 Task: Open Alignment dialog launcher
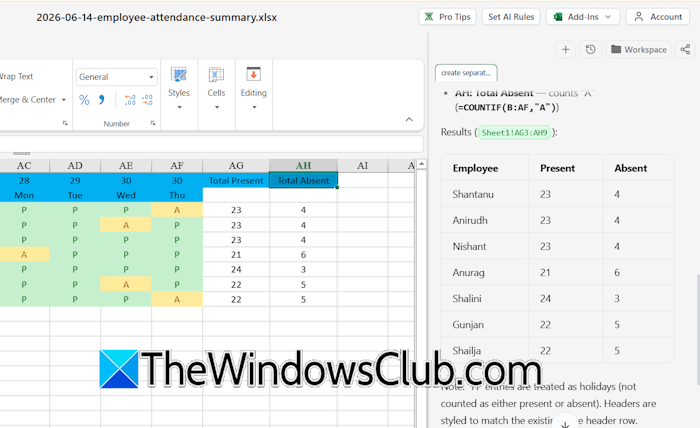coord(65,123)
